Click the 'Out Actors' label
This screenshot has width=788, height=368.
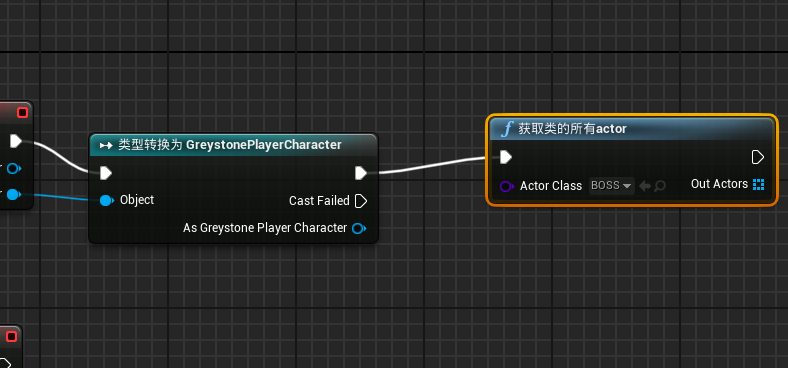tap(720, 184)
